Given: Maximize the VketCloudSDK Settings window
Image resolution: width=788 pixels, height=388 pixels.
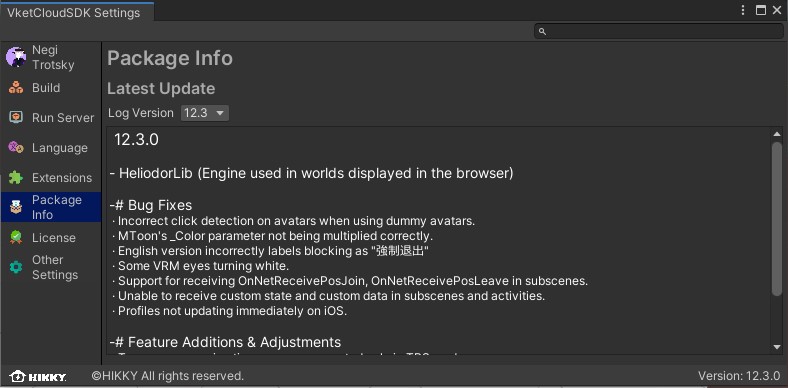Looking at the screenshot, I should pyautogui.click(x=761, y=10).
